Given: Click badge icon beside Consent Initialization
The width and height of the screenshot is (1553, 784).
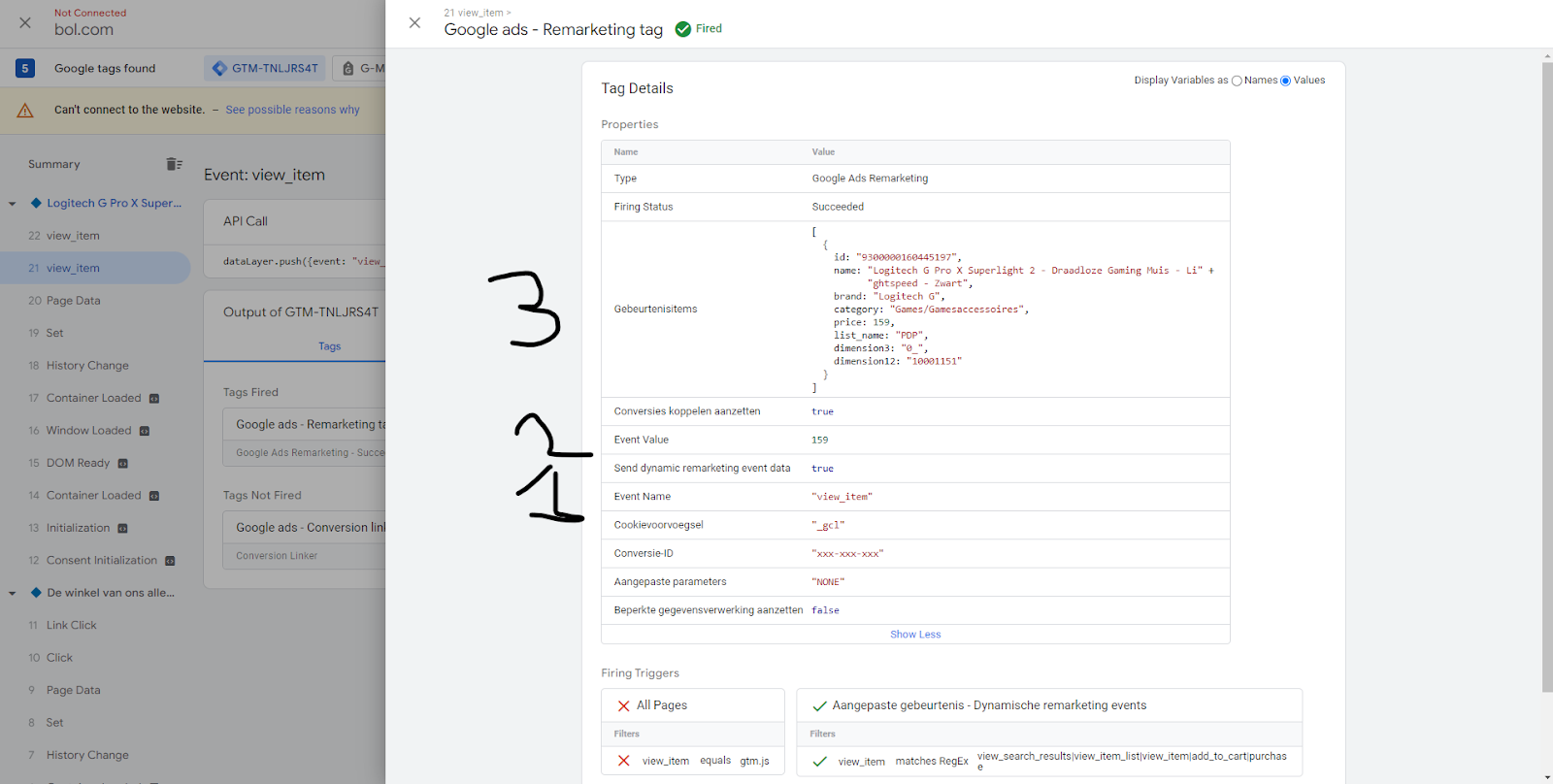Looking at the screenshot, I should click(170, 561).
